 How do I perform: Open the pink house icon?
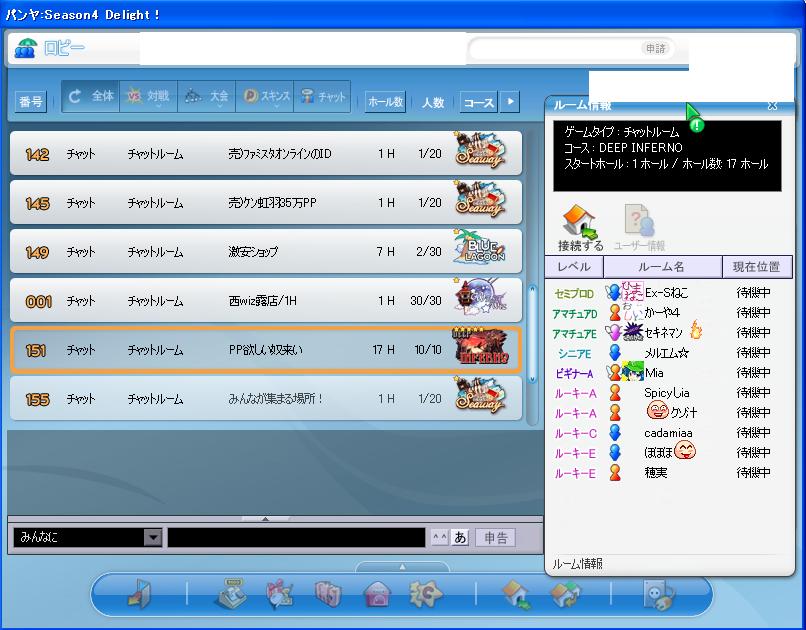378,595
